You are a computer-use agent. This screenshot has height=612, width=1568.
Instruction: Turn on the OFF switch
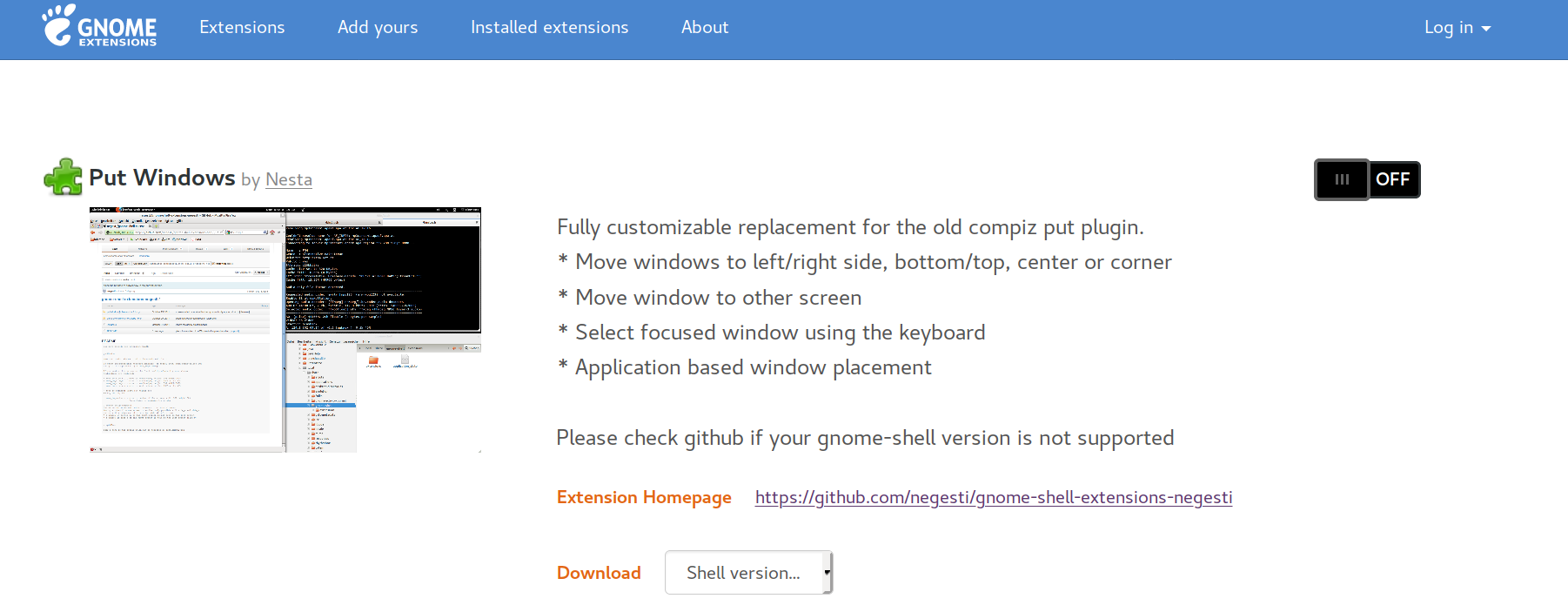[1394, 179]
